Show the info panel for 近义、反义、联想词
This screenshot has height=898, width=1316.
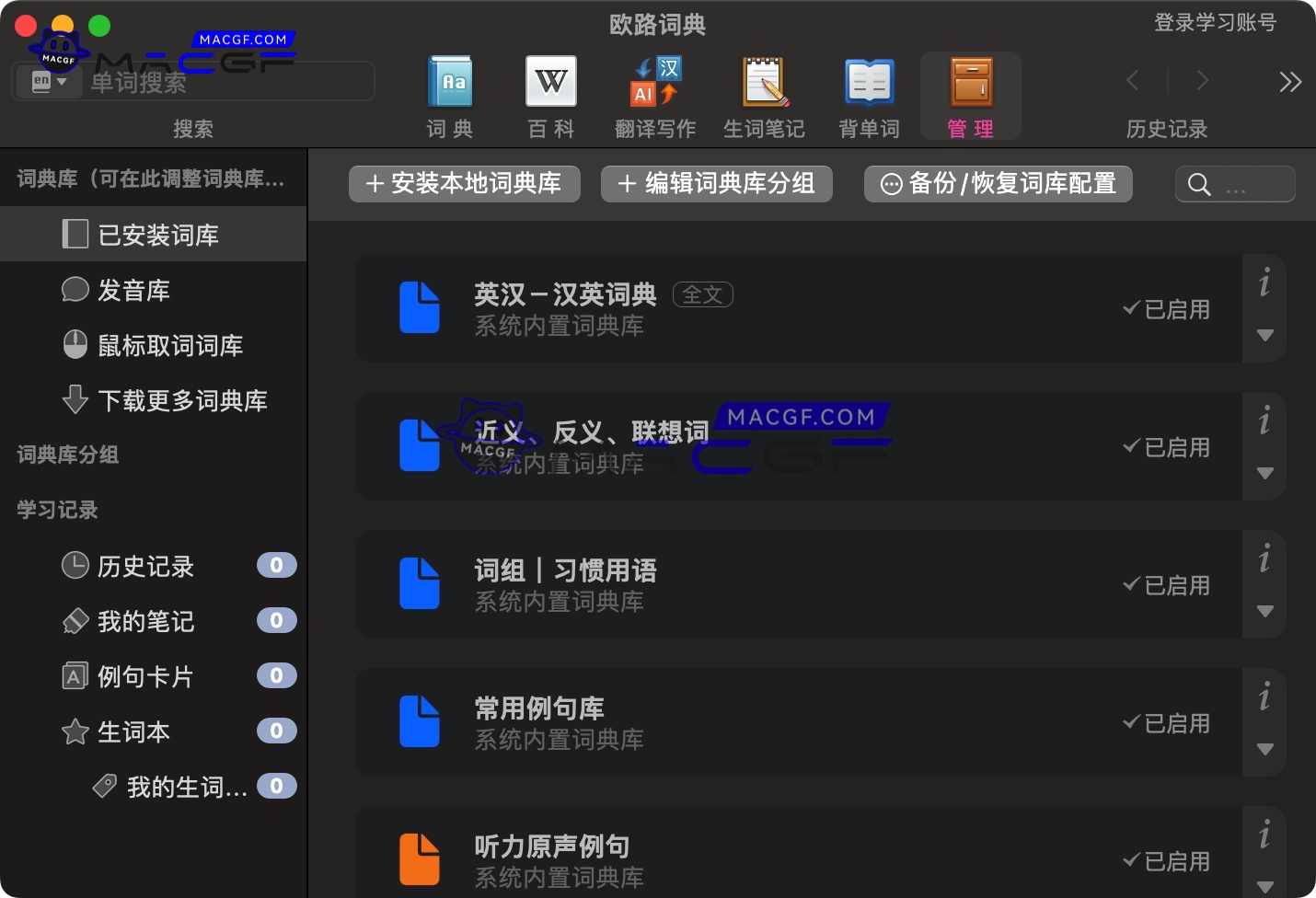[x=1264, y=421]
